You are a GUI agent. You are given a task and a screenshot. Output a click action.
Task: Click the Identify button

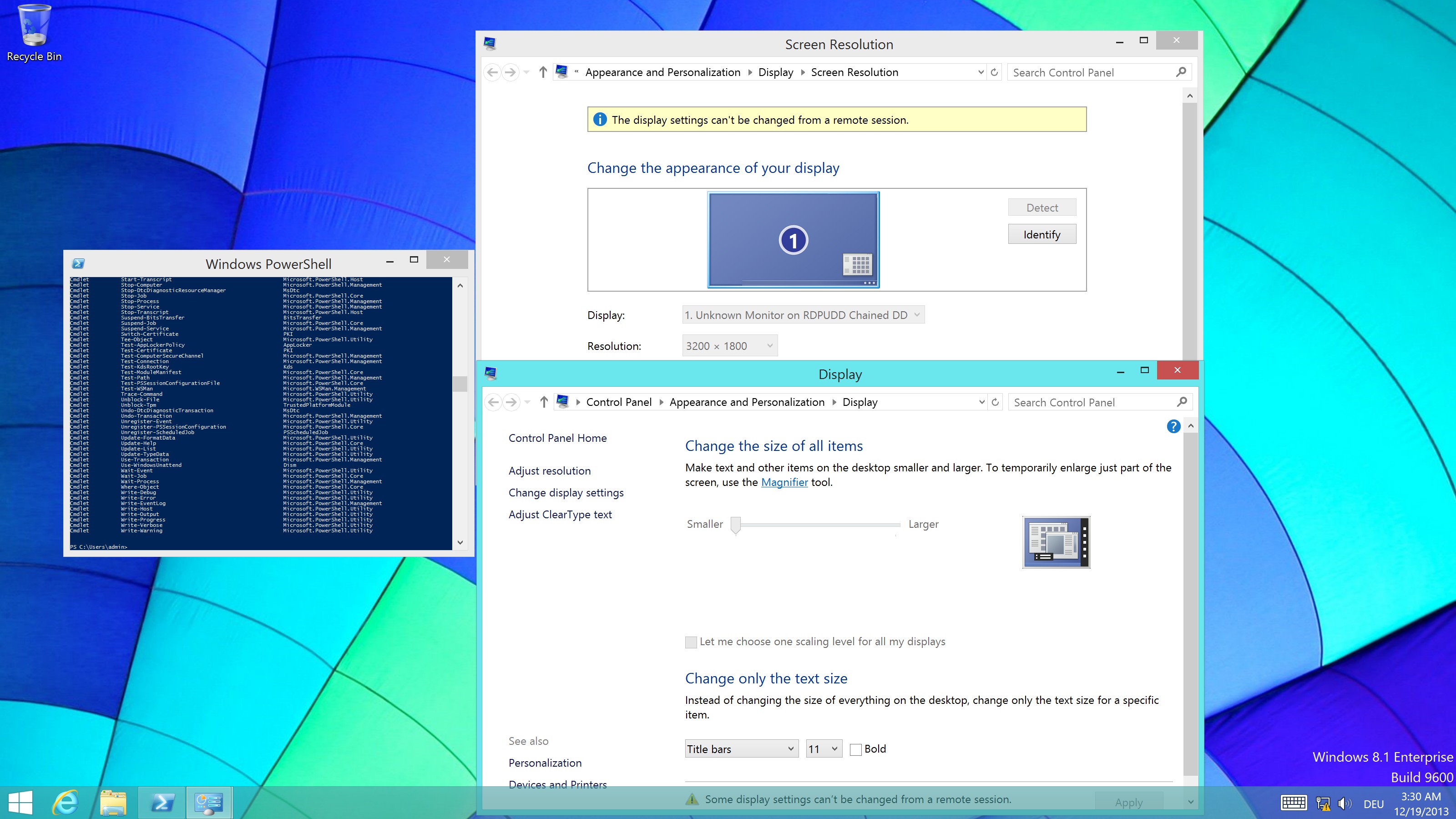(1041, 235)
